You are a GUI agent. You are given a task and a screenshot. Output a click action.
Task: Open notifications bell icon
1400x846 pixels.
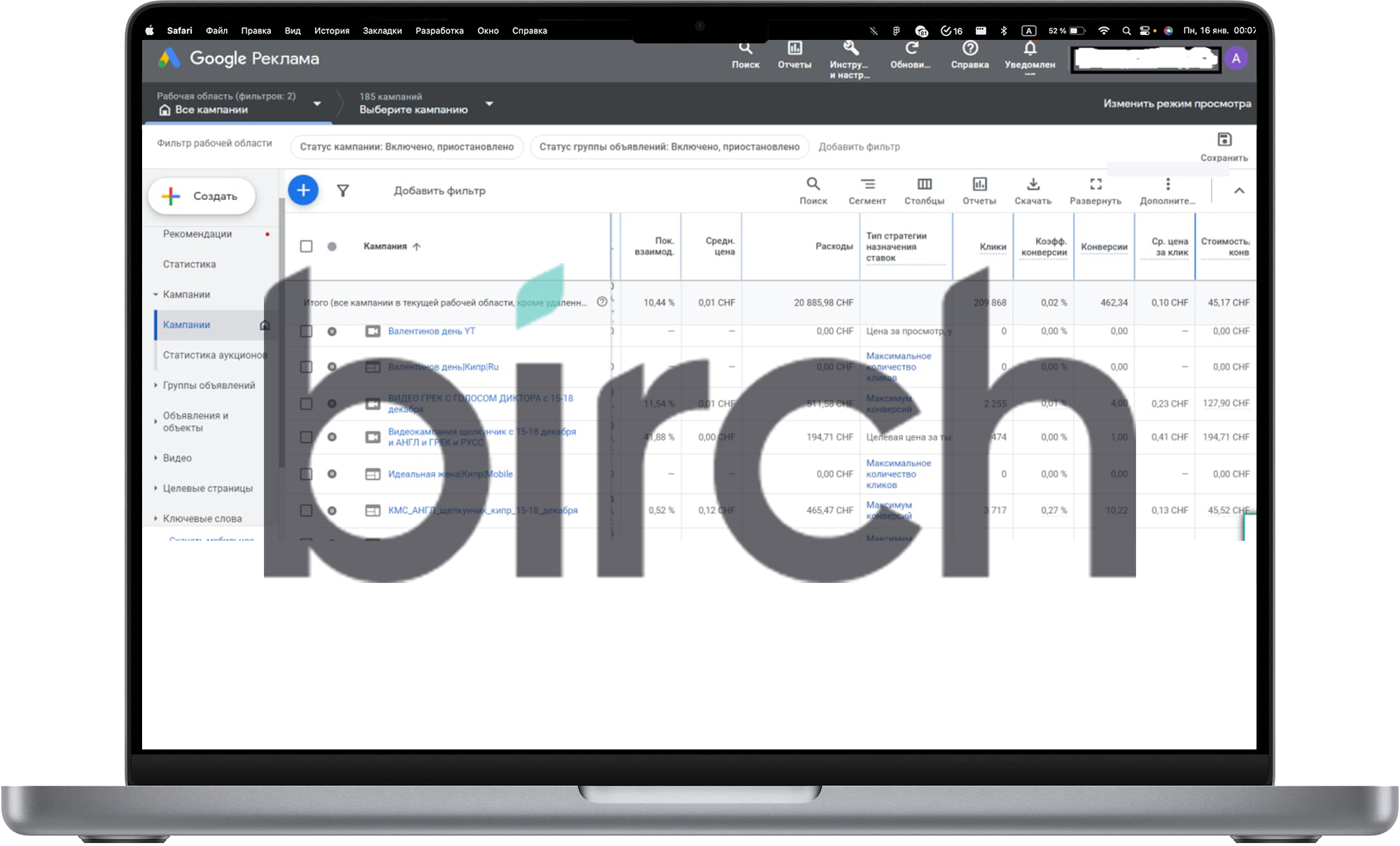(1030, 49)
